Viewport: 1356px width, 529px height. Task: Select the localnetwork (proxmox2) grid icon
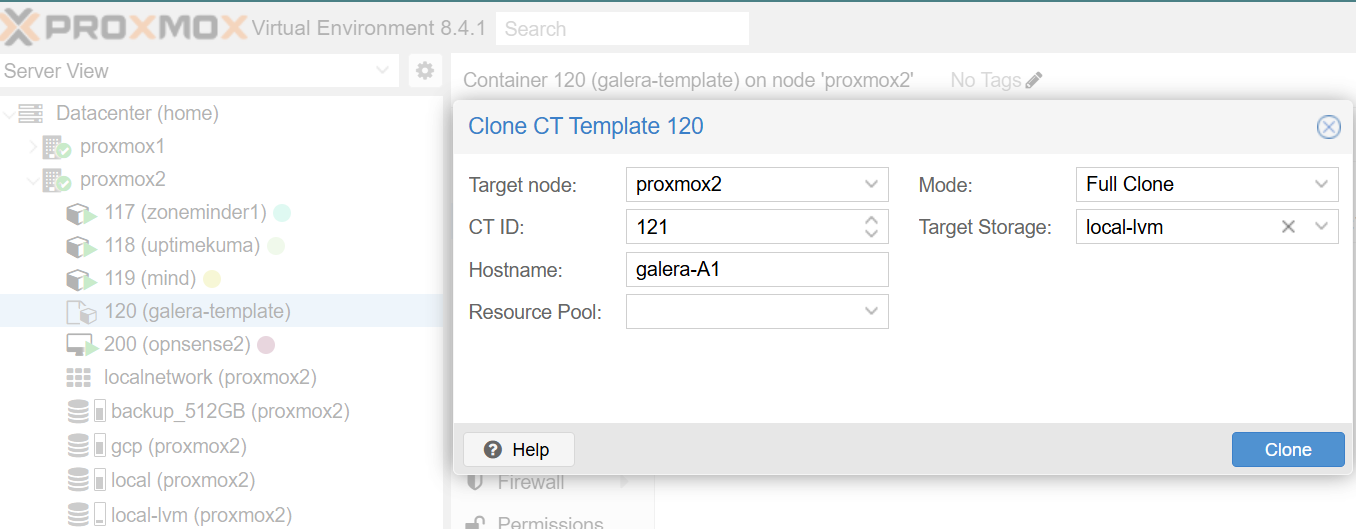tap(78, 378)
